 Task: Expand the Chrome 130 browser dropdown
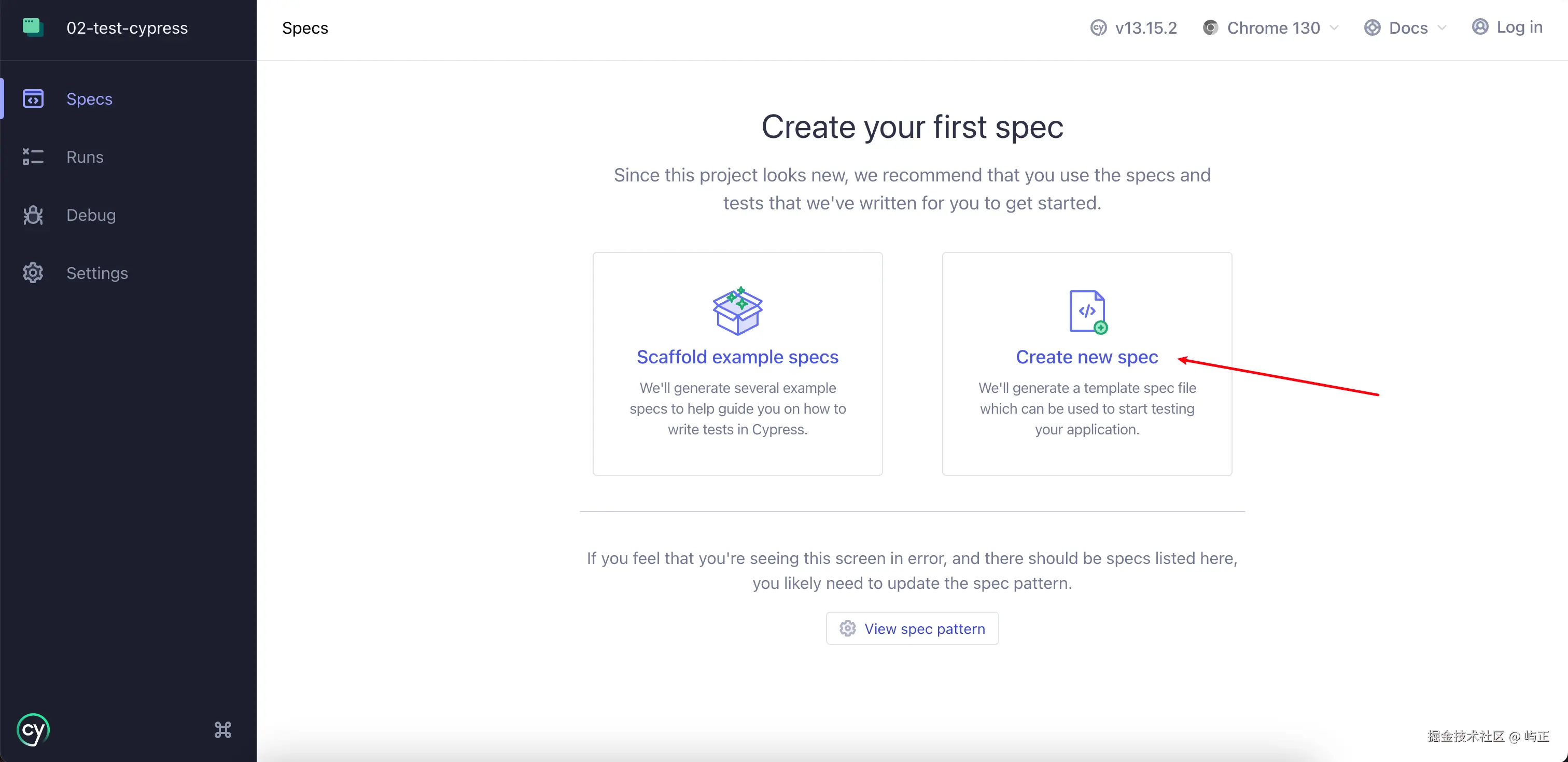[1273, 28]
